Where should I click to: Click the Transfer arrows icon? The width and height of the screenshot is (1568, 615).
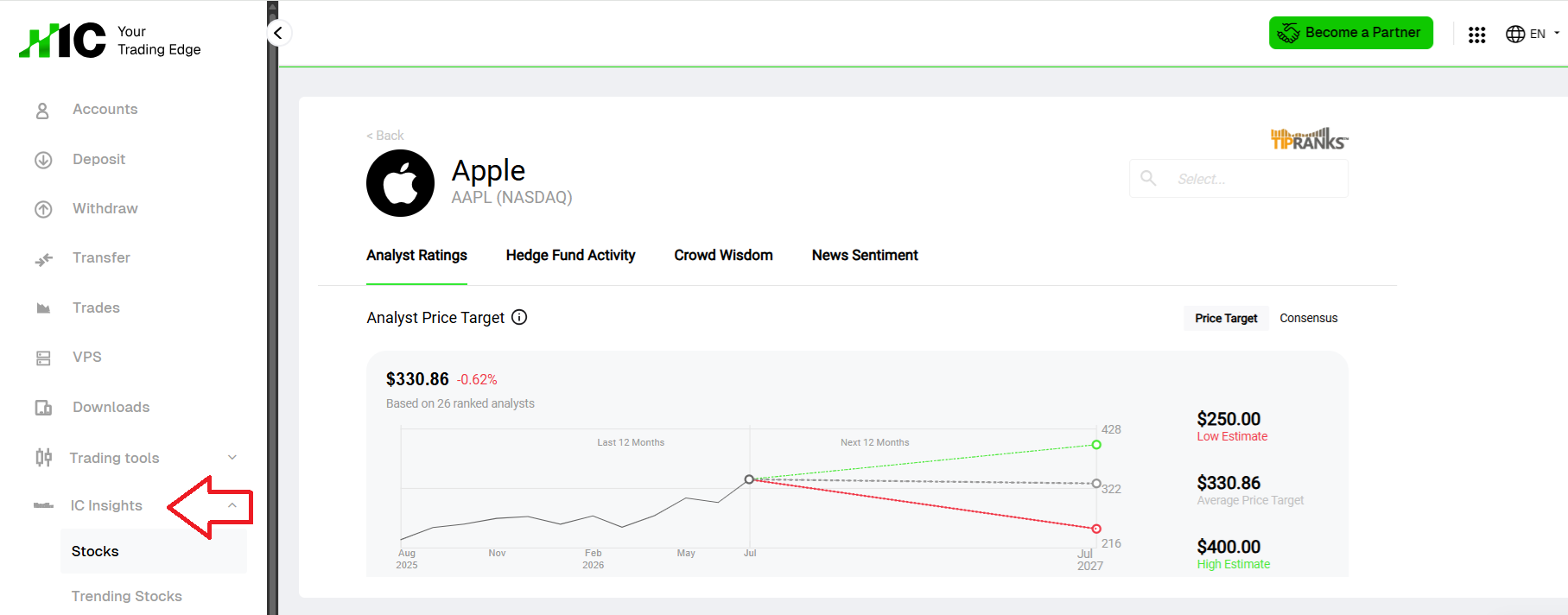coord(43,259)
